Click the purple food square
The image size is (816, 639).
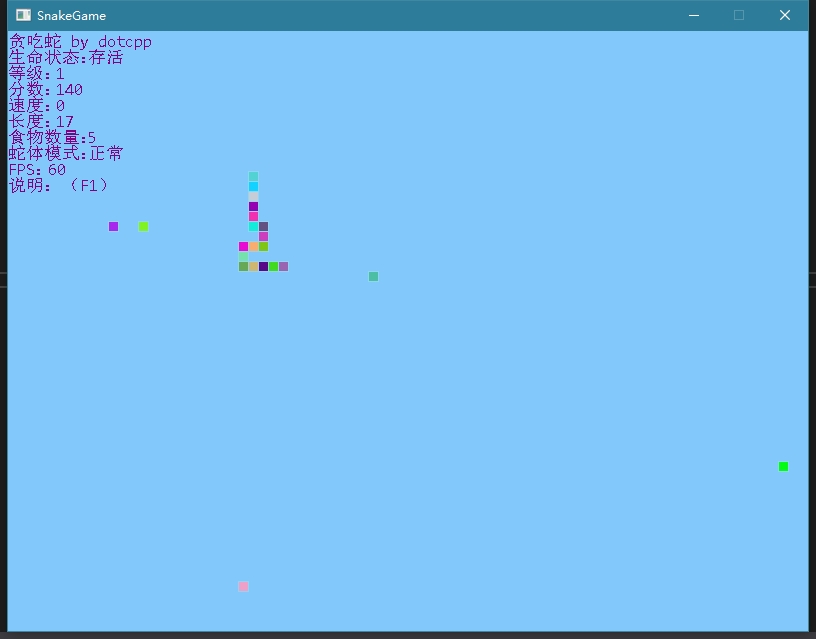point(113,226)
